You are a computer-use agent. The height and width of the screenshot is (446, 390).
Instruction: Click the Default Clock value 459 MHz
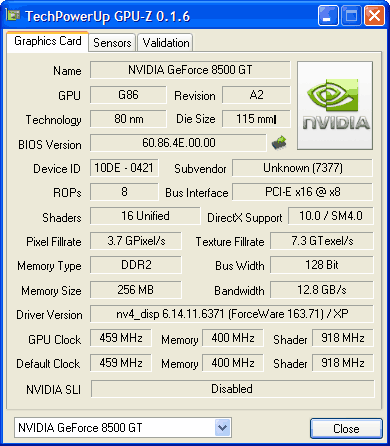[x=120, y=363]
